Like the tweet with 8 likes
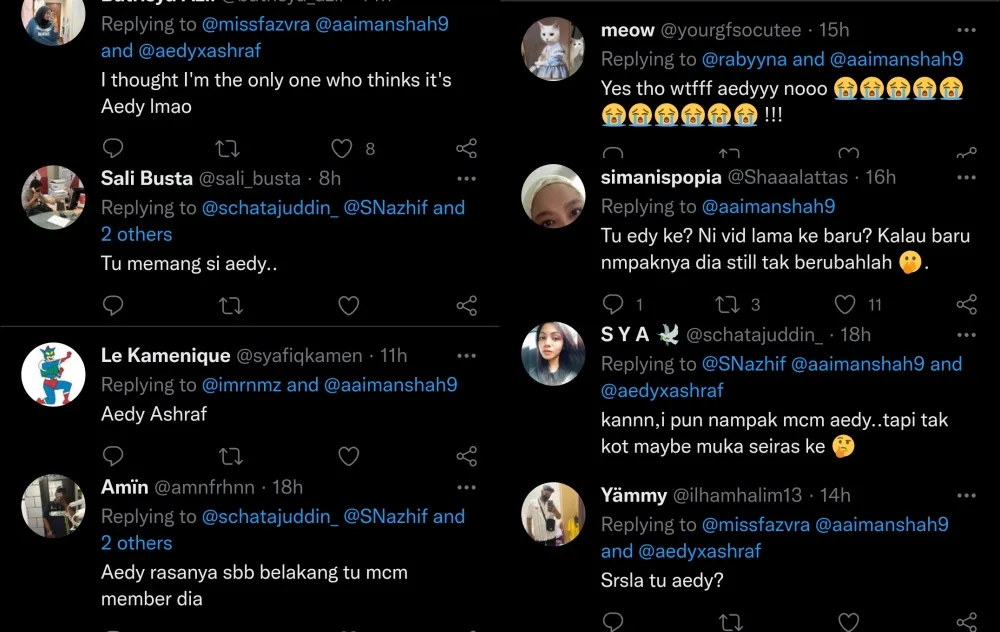The image size is (1000, 632). click(343, 149)
